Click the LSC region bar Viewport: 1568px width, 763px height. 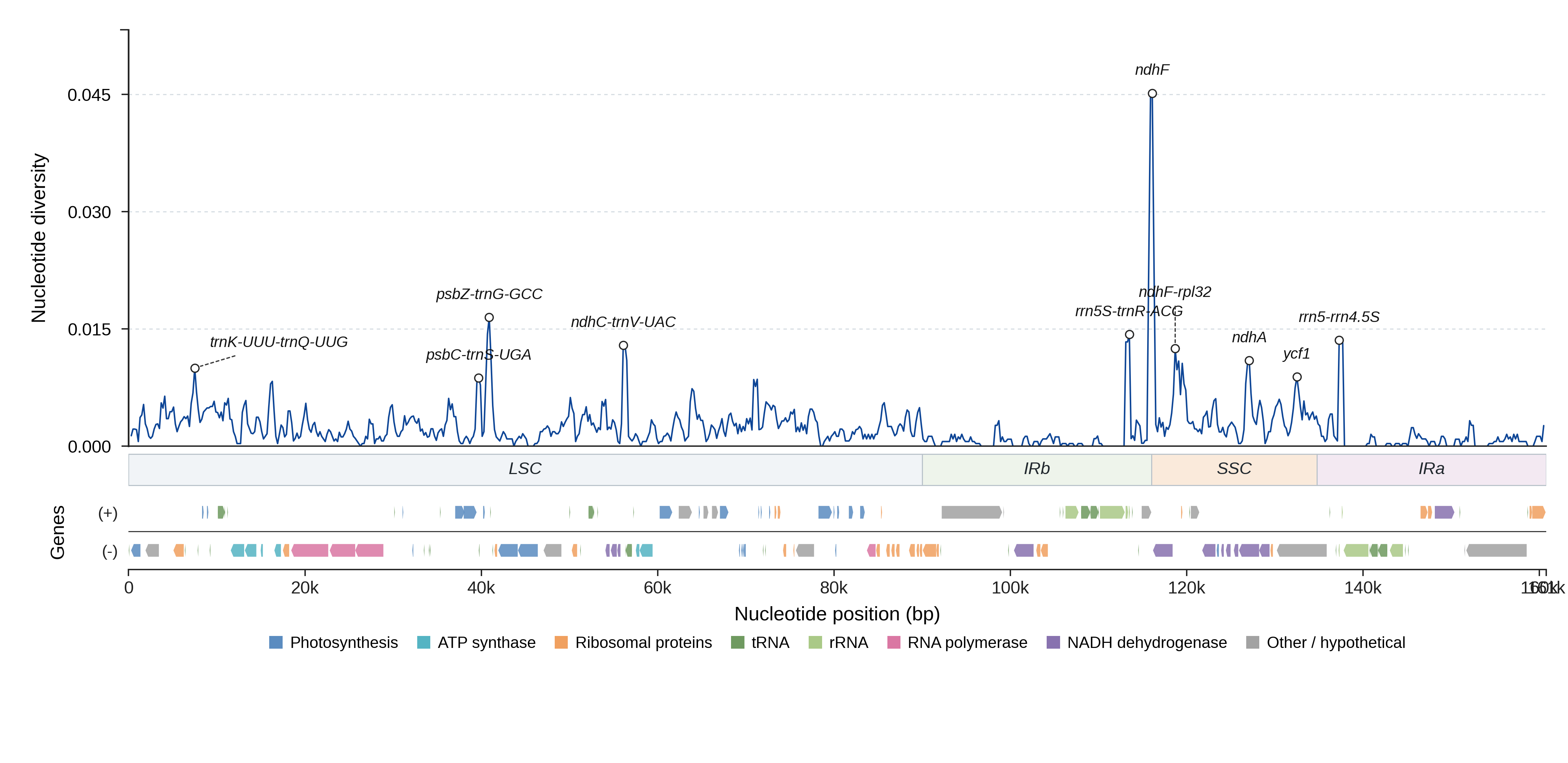[525, 469]
